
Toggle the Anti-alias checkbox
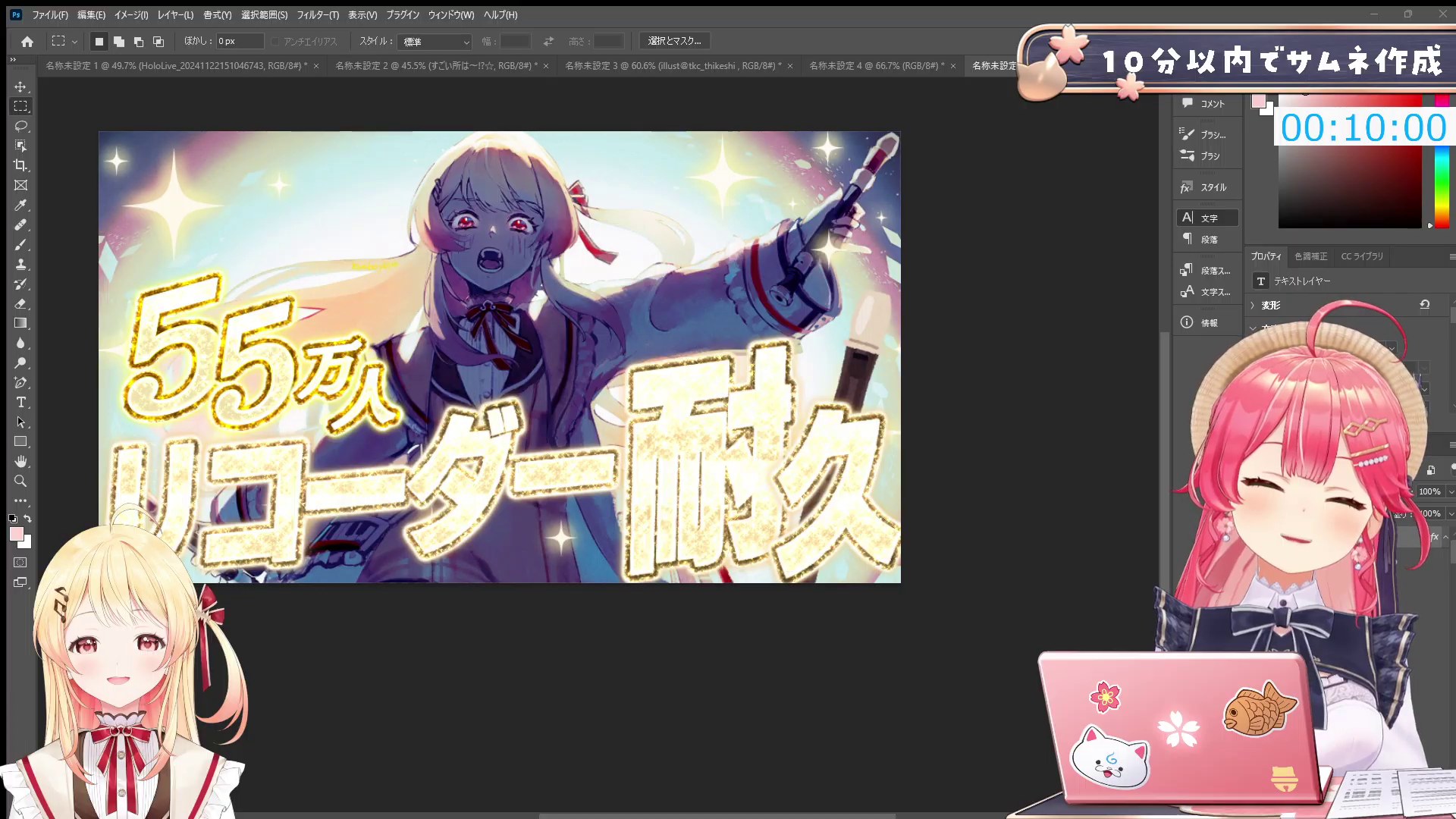pos(275,42)
